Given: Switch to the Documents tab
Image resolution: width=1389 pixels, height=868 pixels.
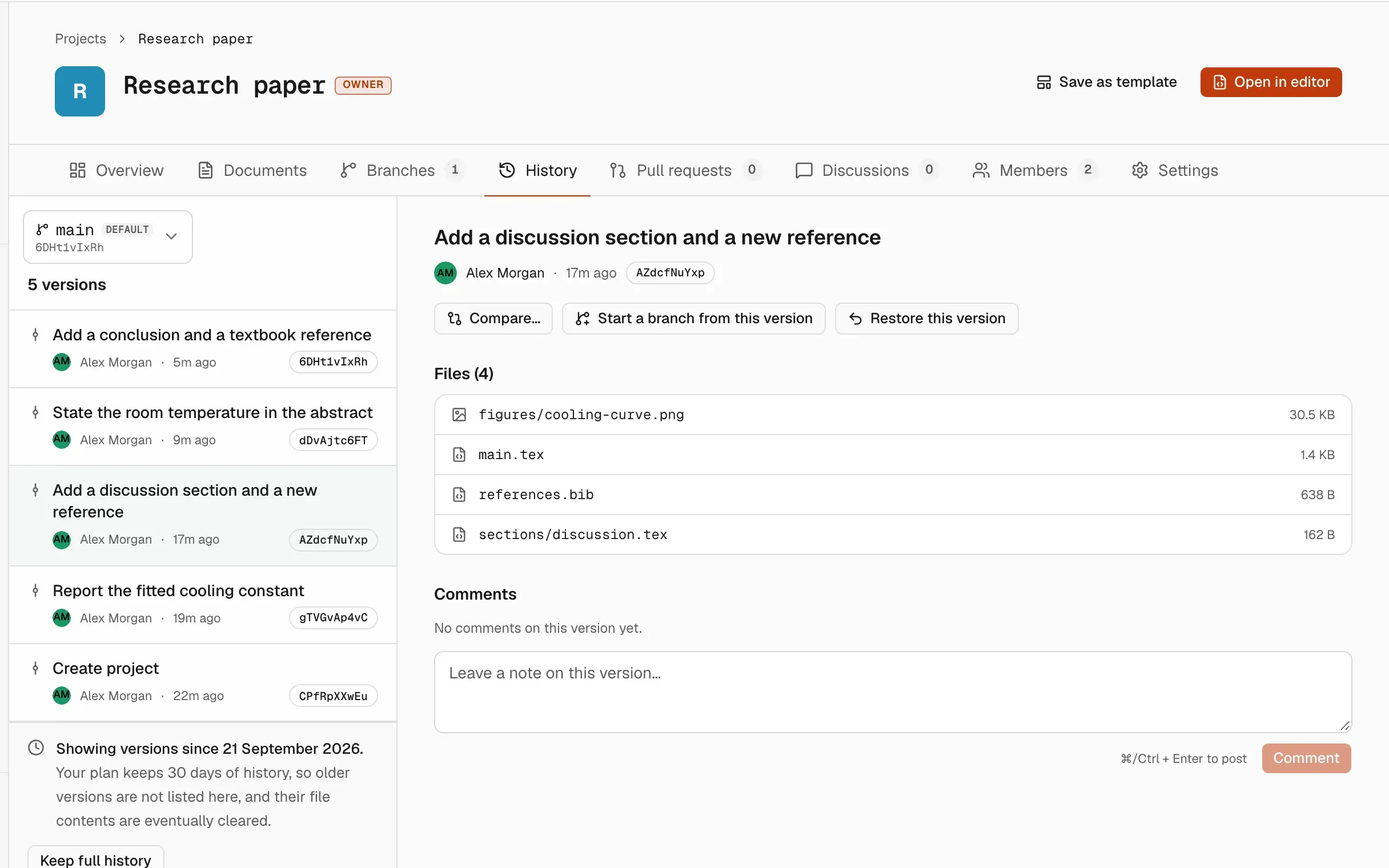Looking at the screenshot, I should 252,171.
